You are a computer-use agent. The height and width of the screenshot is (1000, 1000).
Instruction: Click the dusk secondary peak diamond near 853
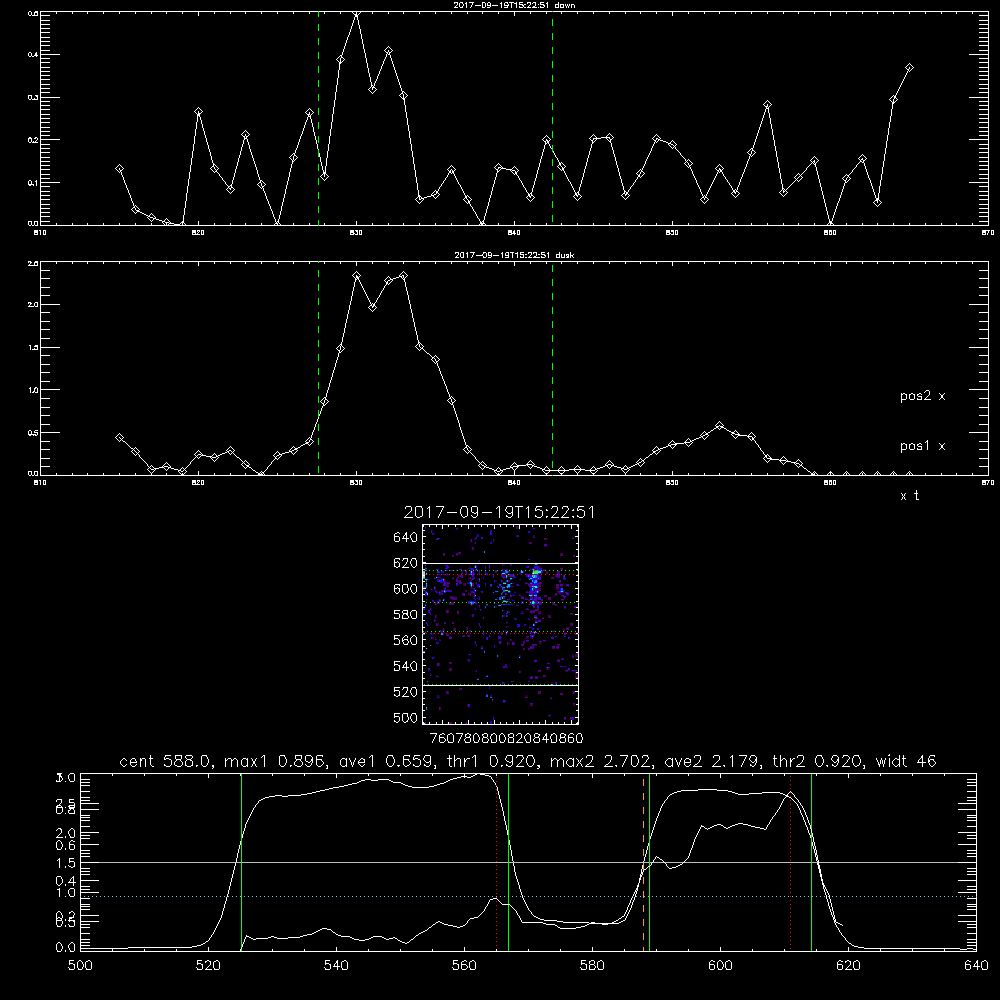coord(719,425)
